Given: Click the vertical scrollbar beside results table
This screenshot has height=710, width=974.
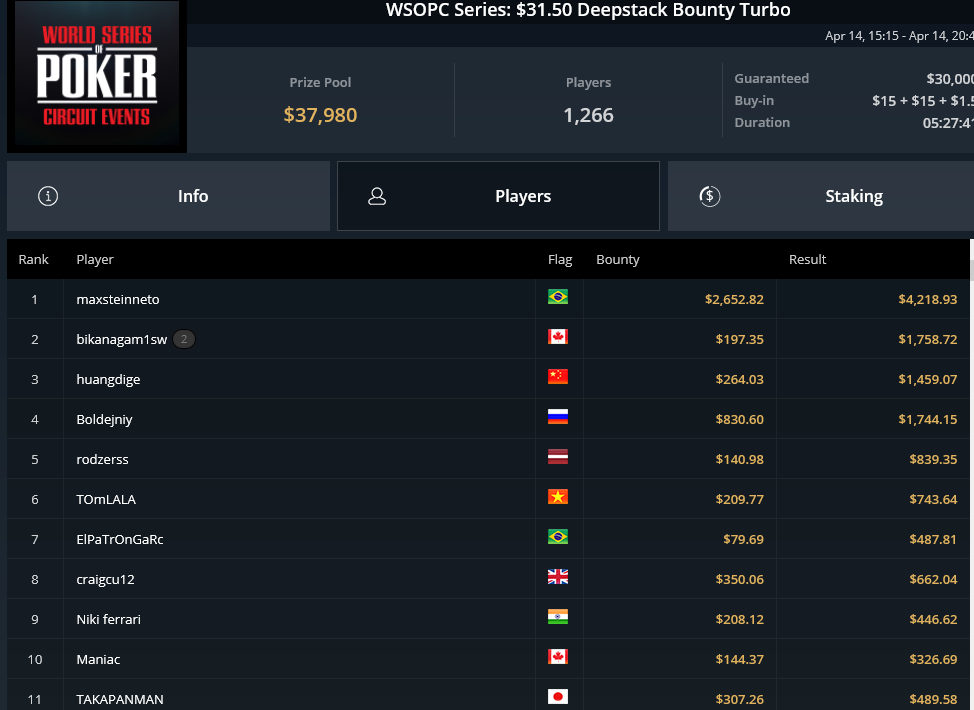Looking at the screenshot, I should tap(972, 475).
